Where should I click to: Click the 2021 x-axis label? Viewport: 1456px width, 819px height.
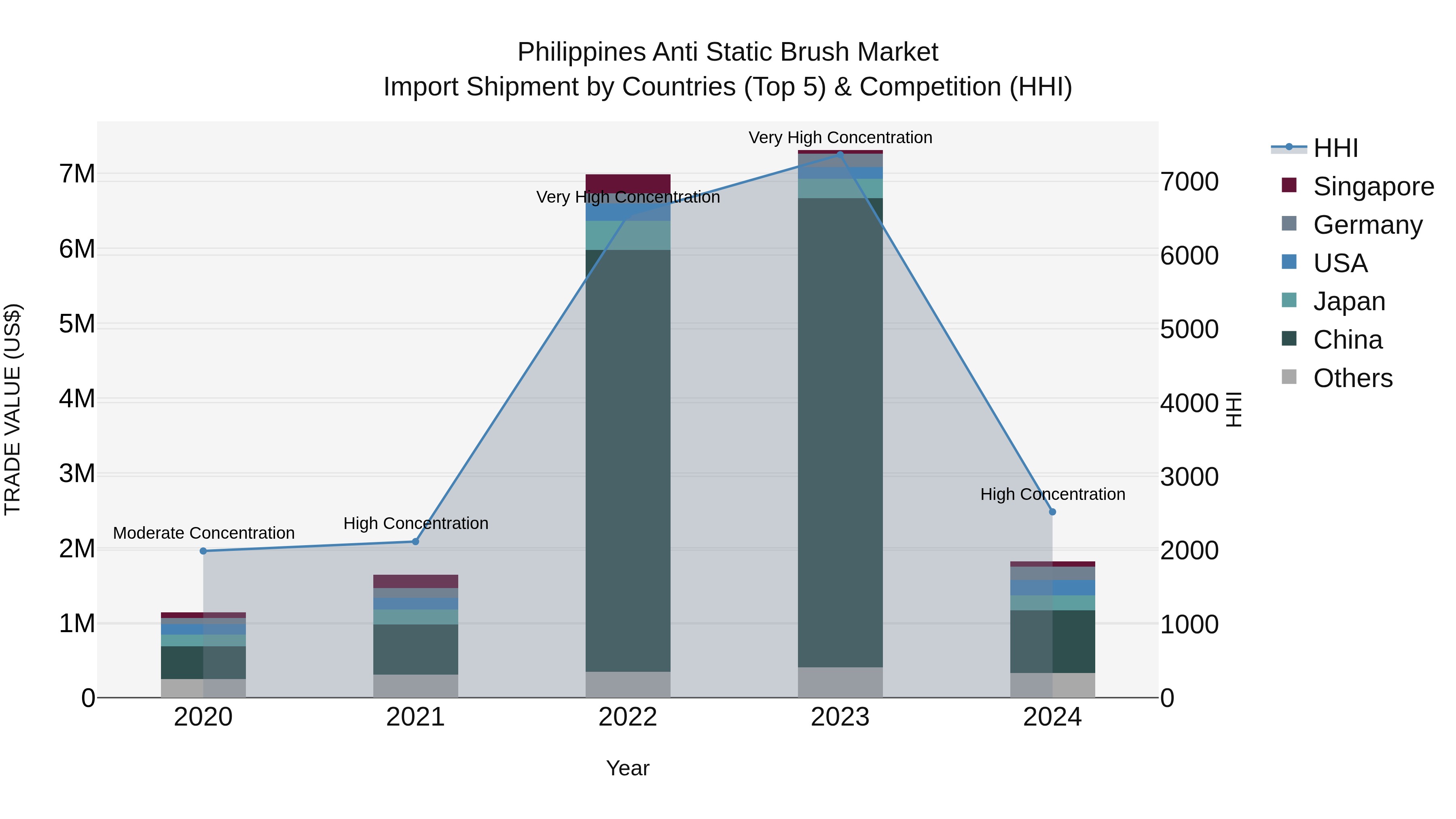click(415, 717)
